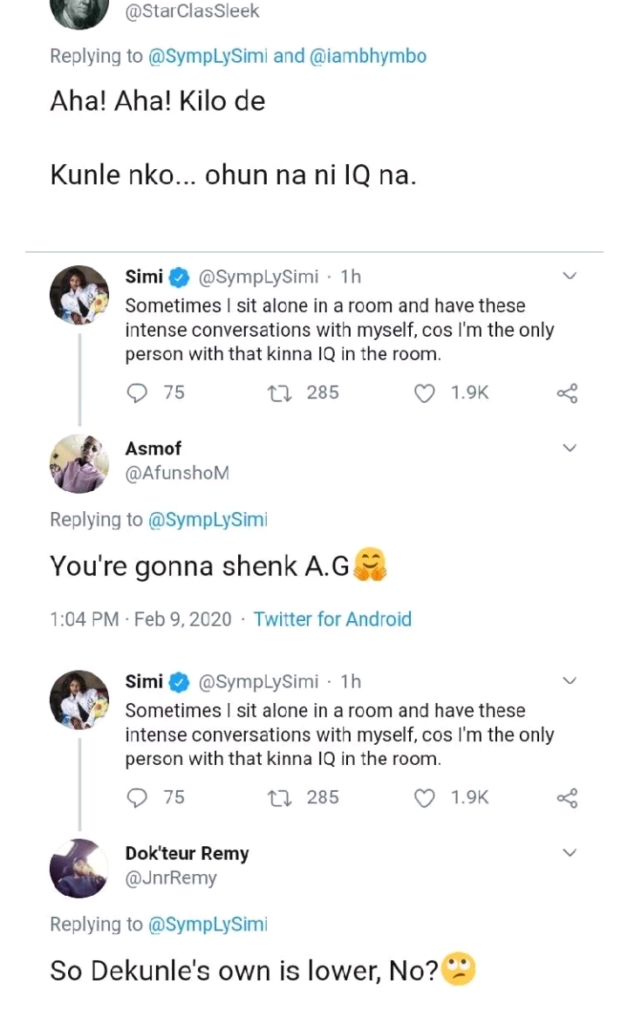Image resolution: width=628 pixels, height=1024 pixels.
Task: Retweet Simi's tweet shown above Asmof's reply
Action: tap(281, 393)
